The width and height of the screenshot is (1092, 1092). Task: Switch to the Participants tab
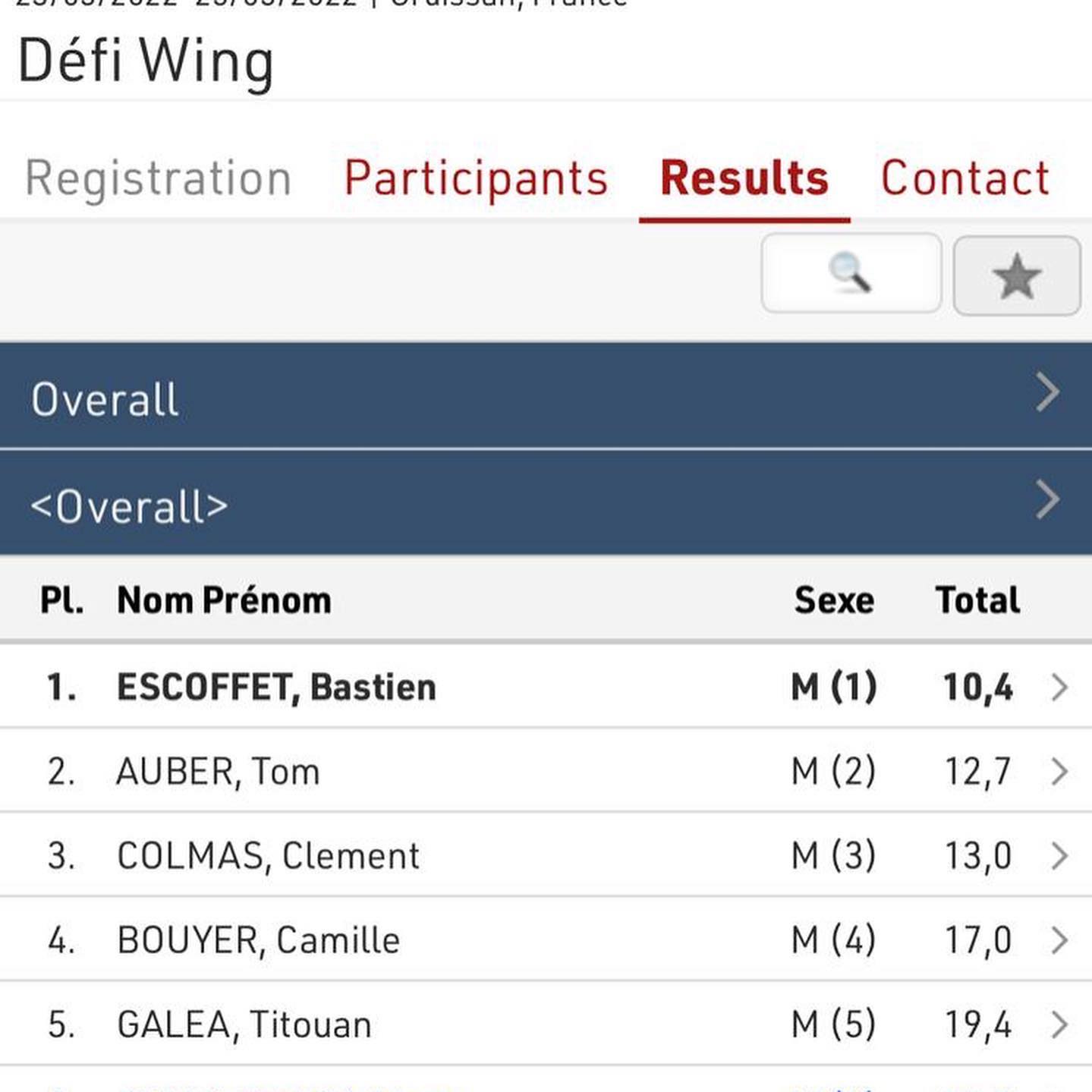click(476, 179)
